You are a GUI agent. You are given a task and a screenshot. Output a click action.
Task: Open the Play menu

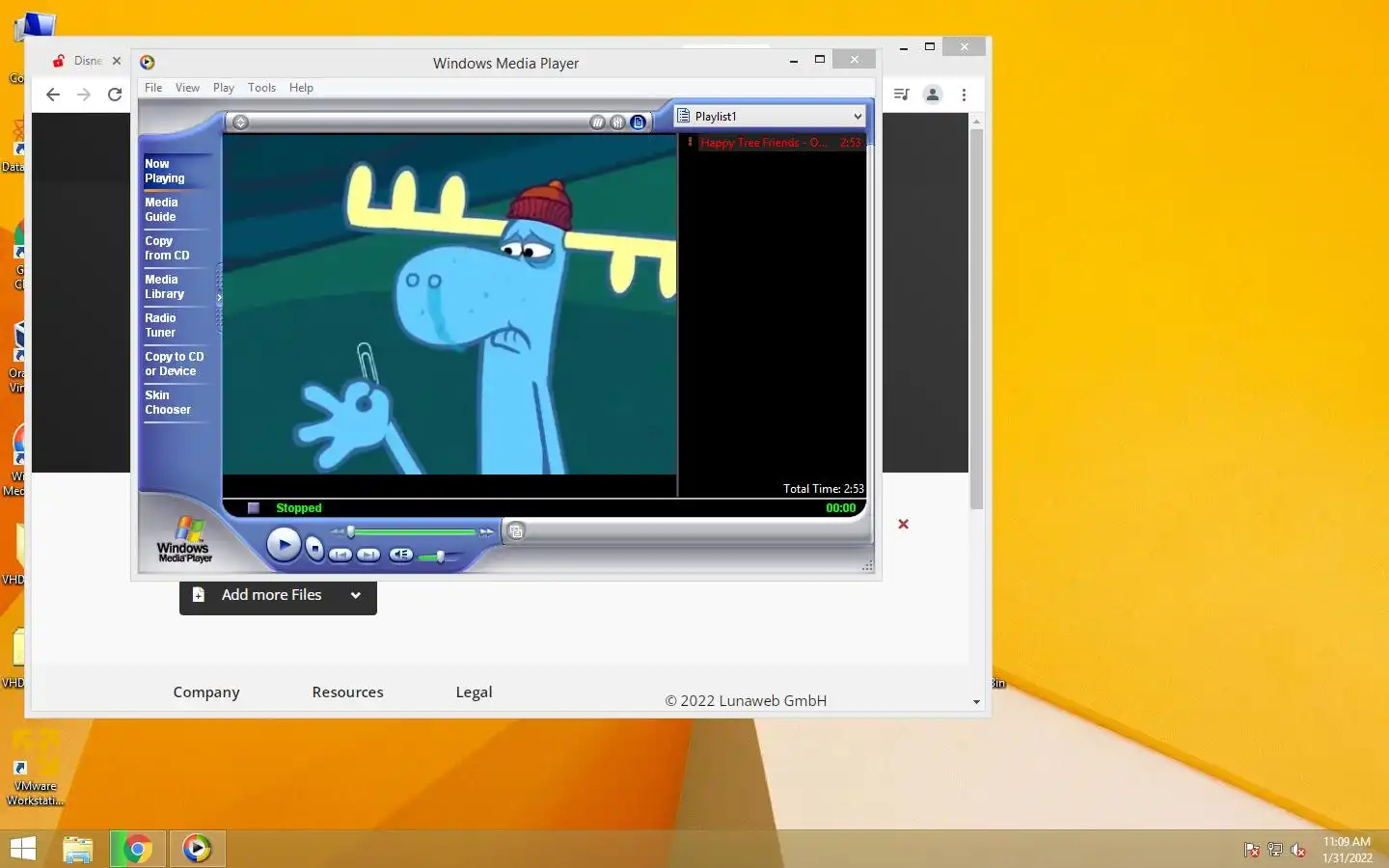224,88
